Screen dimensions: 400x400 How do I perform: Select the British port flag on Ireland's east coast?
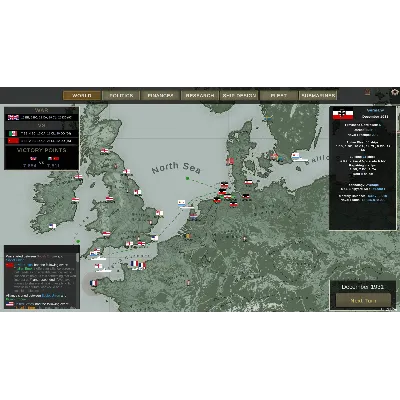(76, 200)
